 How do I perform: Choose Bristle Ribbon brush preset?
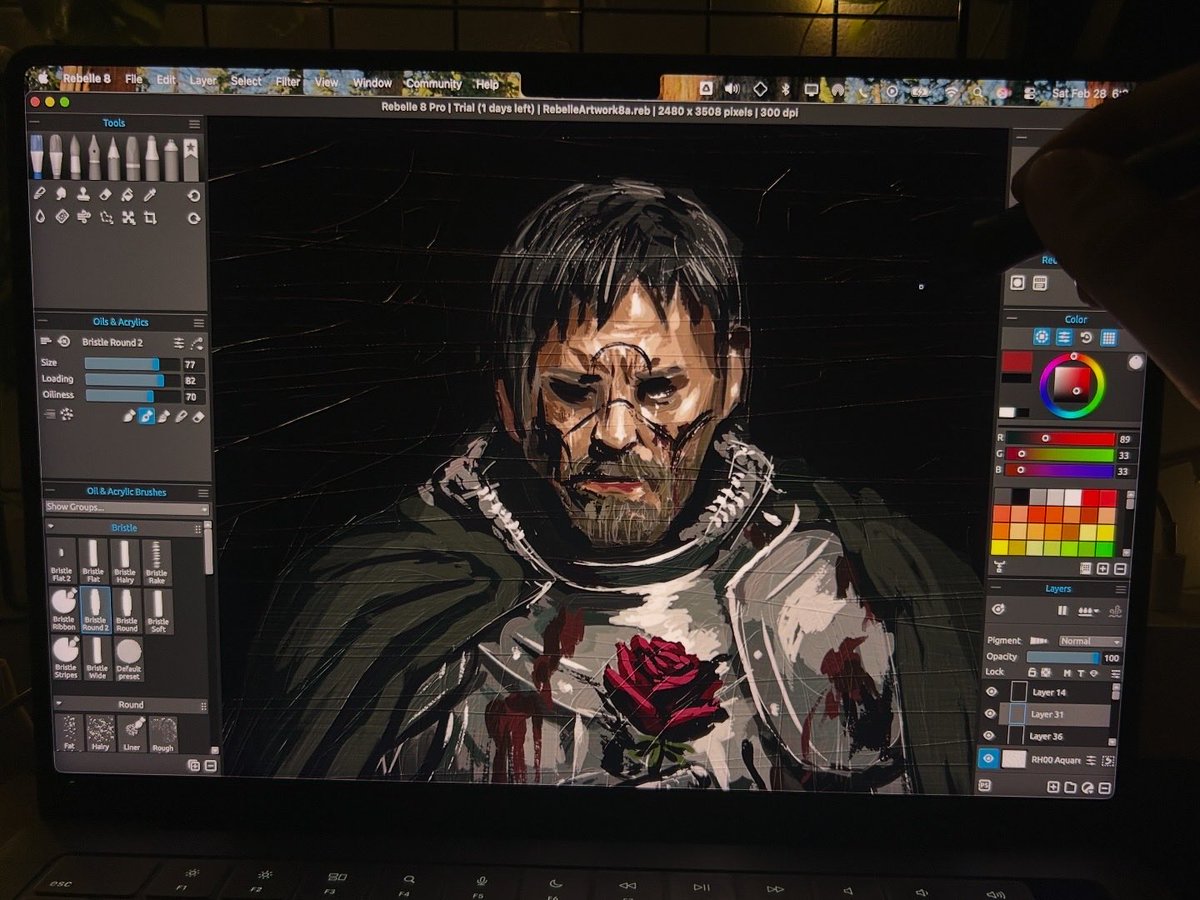pyautogui.click(x=63, y=610)
